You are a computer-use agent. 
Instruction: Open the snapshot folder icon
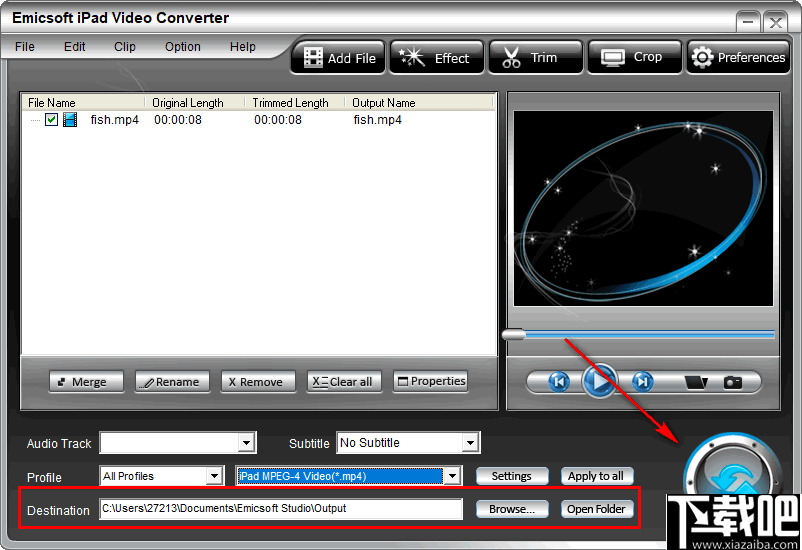coord(696,382)
